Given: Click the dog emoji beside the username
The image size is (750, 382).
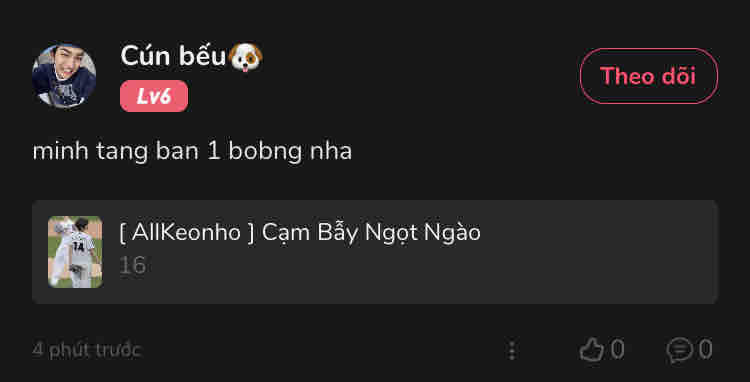Looking at the screenshot, I should pyautogui.click(x=245, y=57).
